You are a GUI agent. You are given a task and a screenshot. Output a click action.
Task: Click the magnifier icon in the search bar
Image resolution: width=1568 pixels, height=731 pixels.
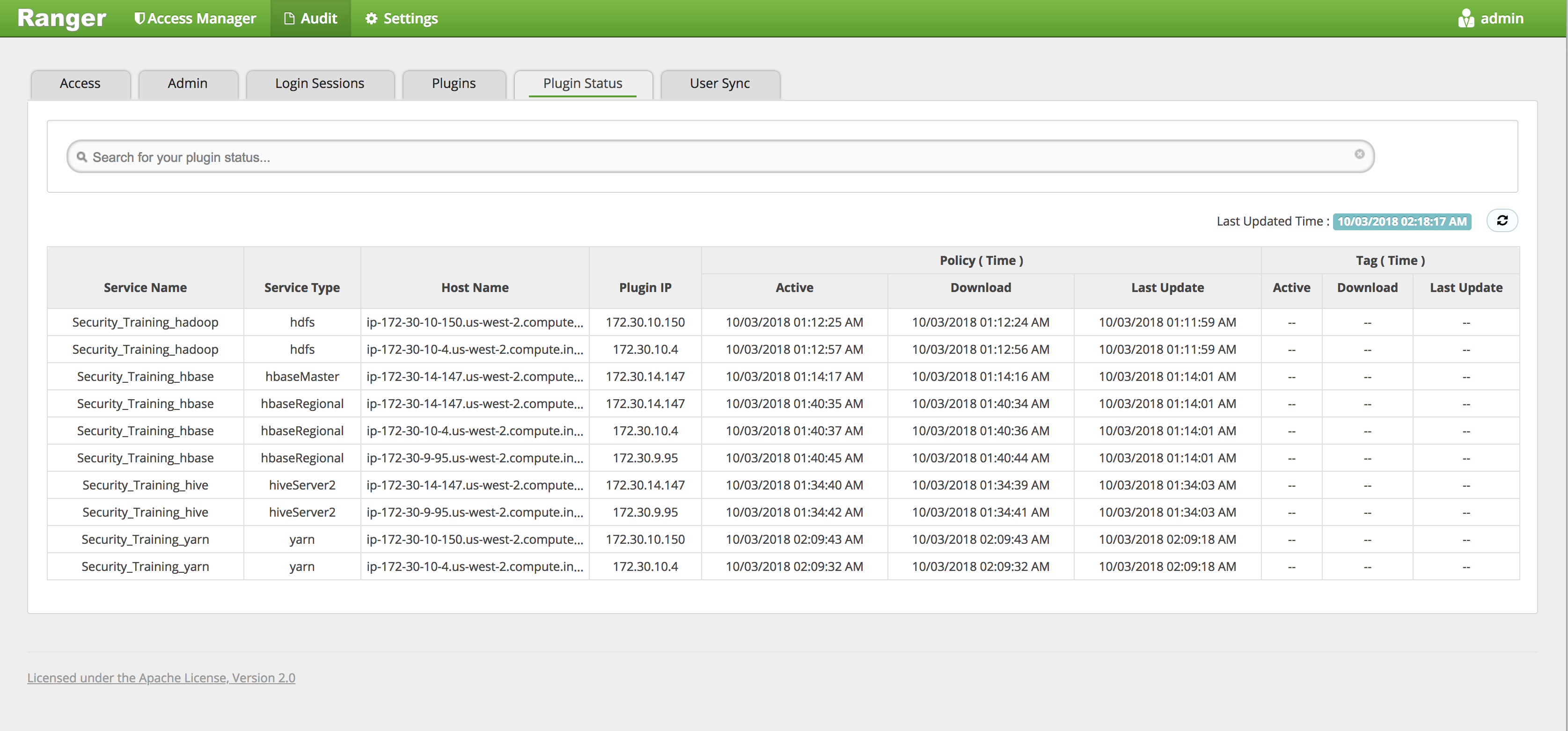(81, 157)
